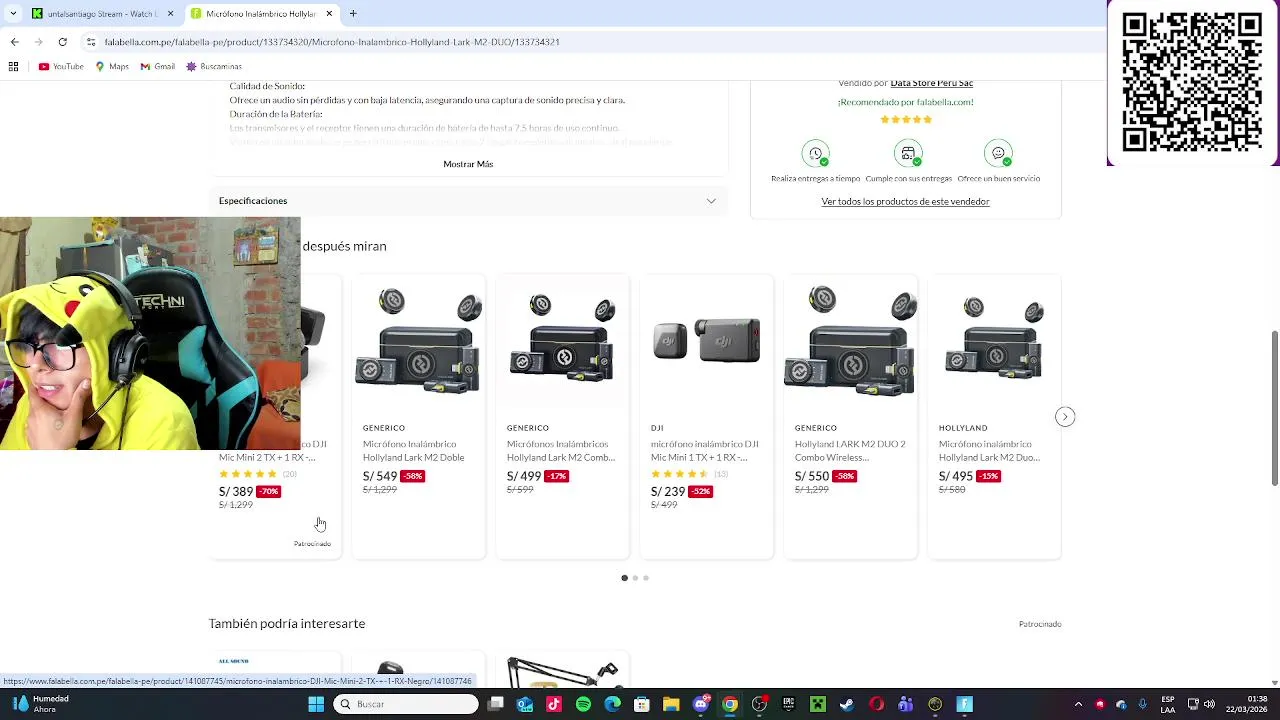Open Microsoft Store from the taskbar
1280x720 pixels.
tap(642, 704)
